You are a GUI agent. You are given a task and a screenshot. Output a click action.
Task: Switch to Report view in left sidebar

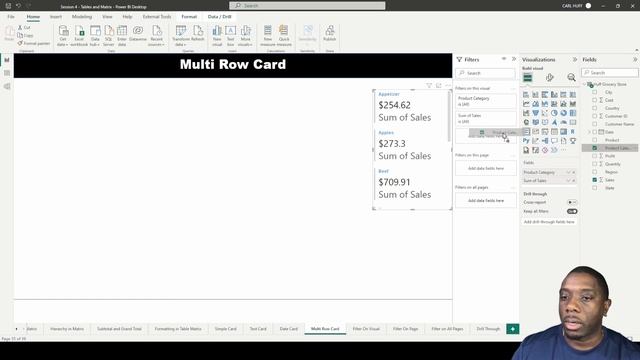pos(7,60)
